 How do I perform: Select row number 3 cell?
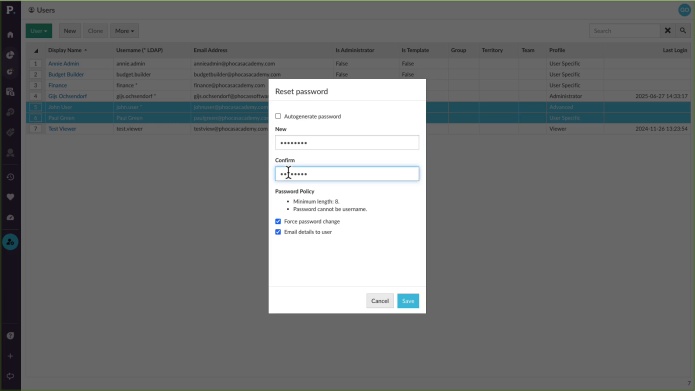pyautogui.click(x=36, y=85)
